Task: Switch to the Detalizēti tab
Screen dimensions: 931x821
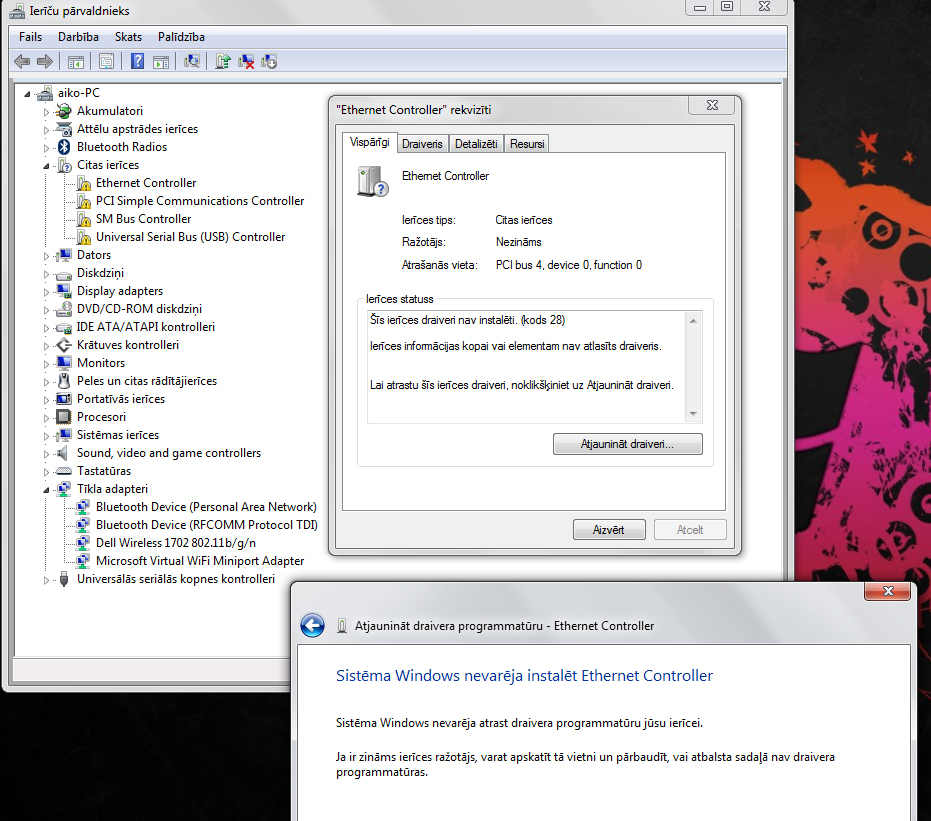Action: (476, 144)
